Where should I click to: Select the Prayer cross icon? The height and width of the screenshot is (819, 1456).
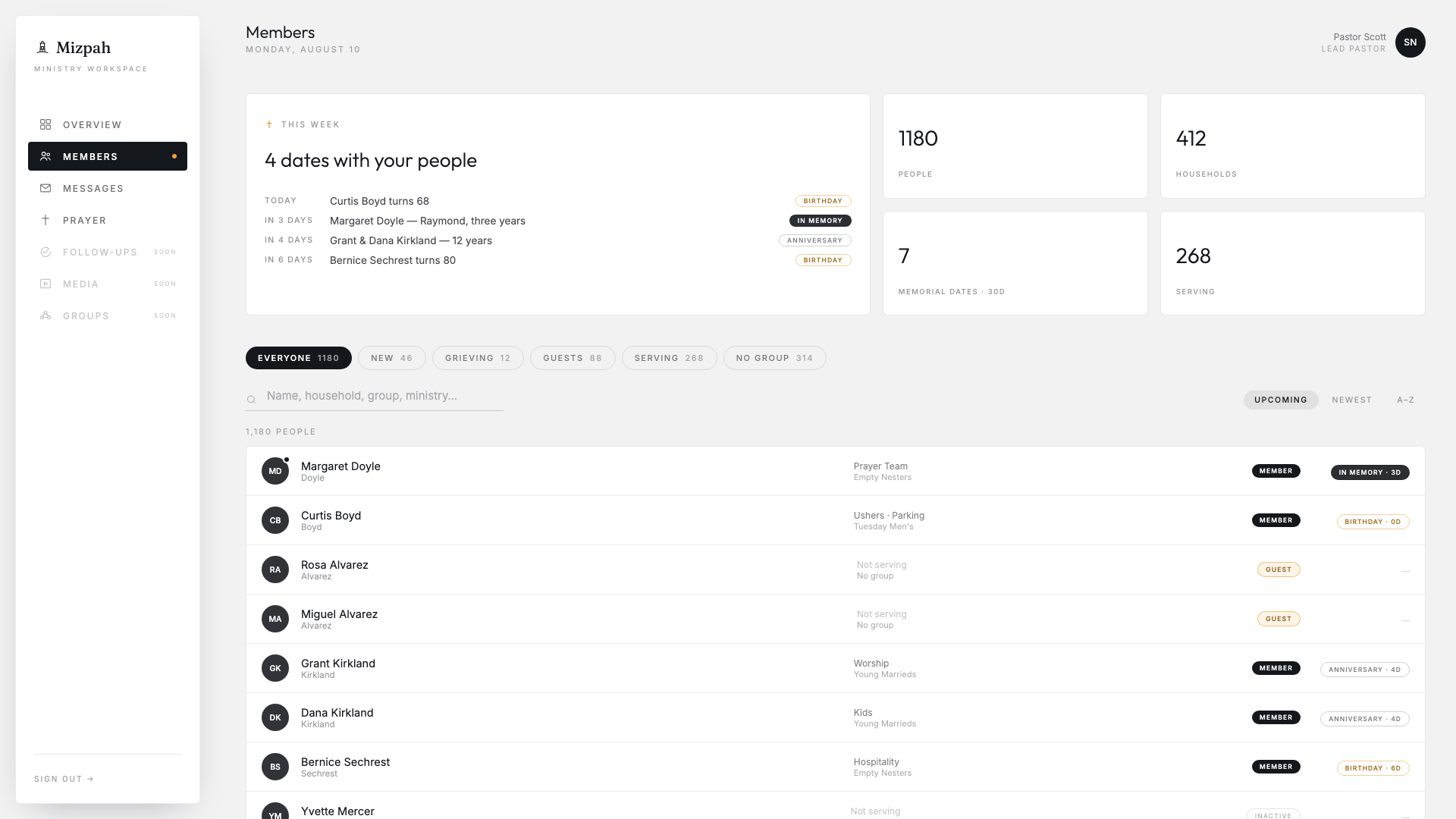point(45,220)
